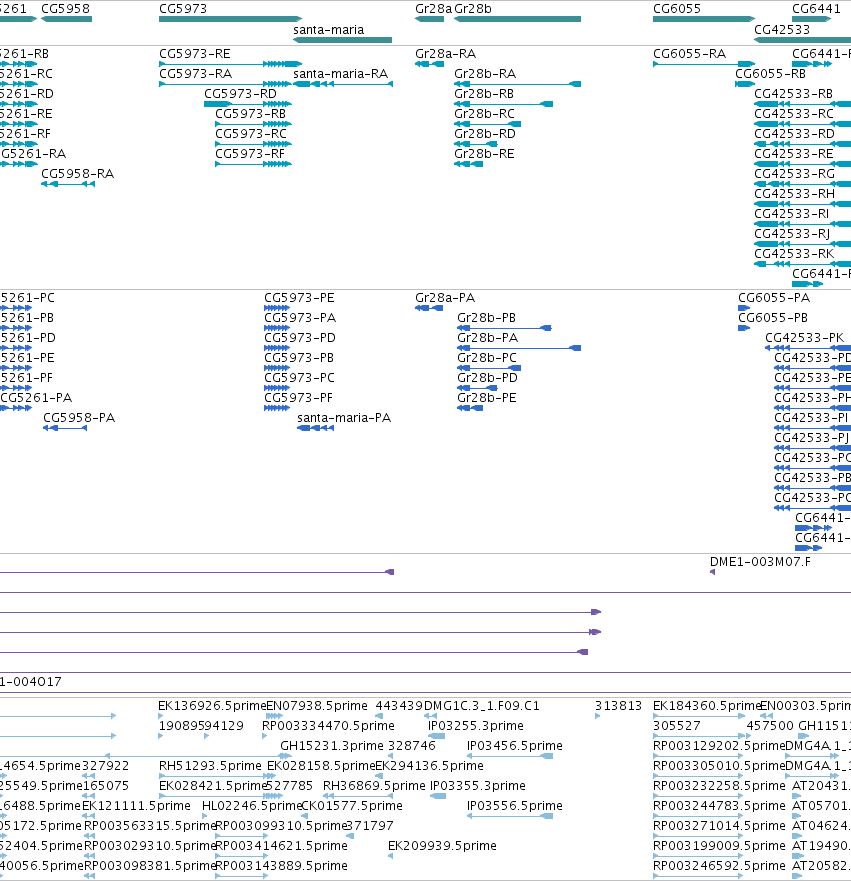Viewport: 851px width, 881px height.
Task: Select EST RP003334470.5prime
Action: [329, 725]
